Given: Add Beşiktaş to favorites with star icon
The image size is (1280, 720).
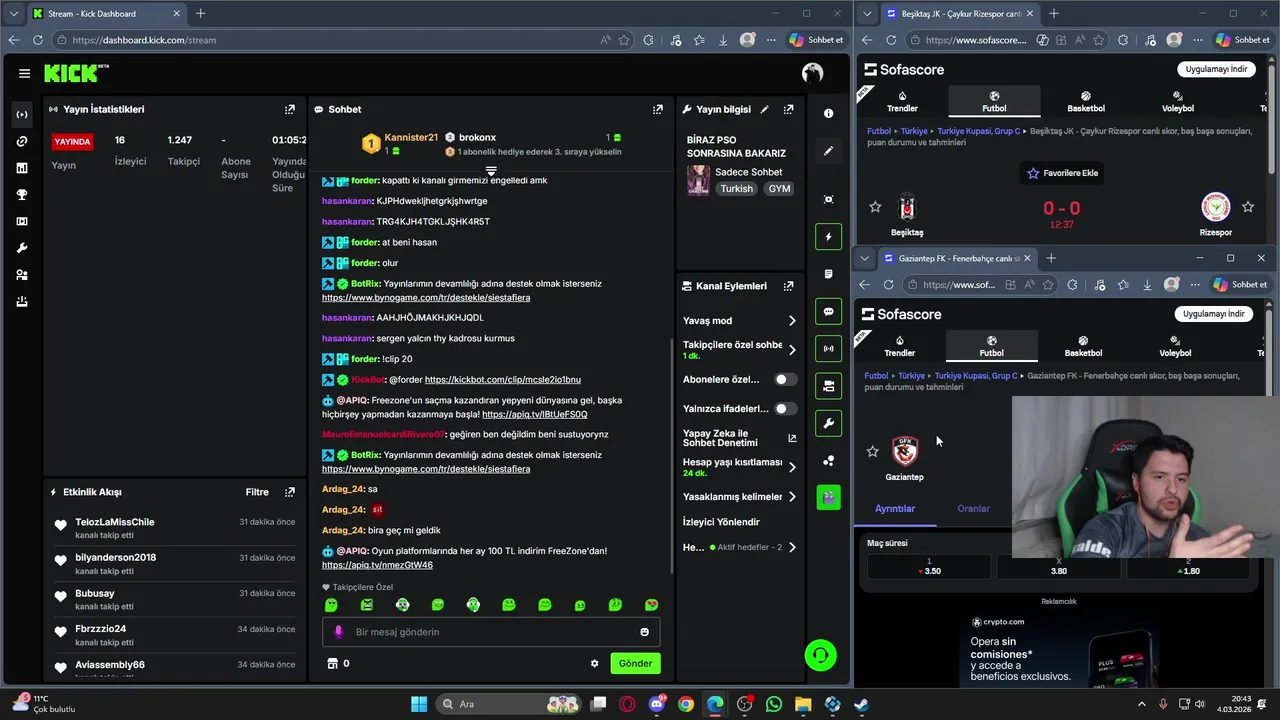Looking at the screenshot, I should pos(876,207).
